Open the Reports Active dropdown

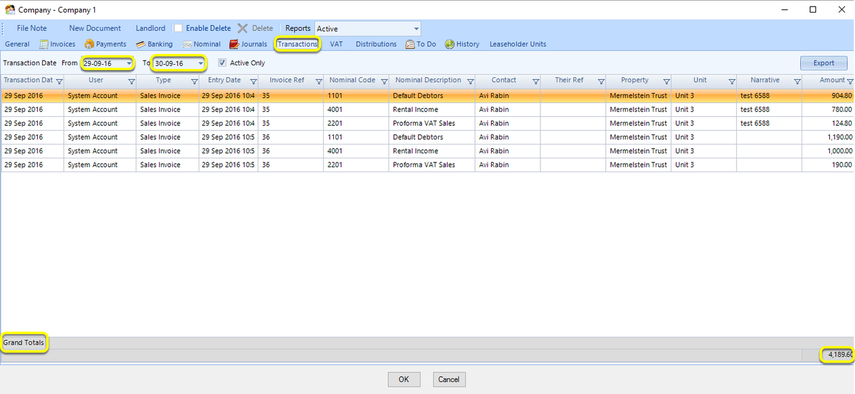click(417, 28)
